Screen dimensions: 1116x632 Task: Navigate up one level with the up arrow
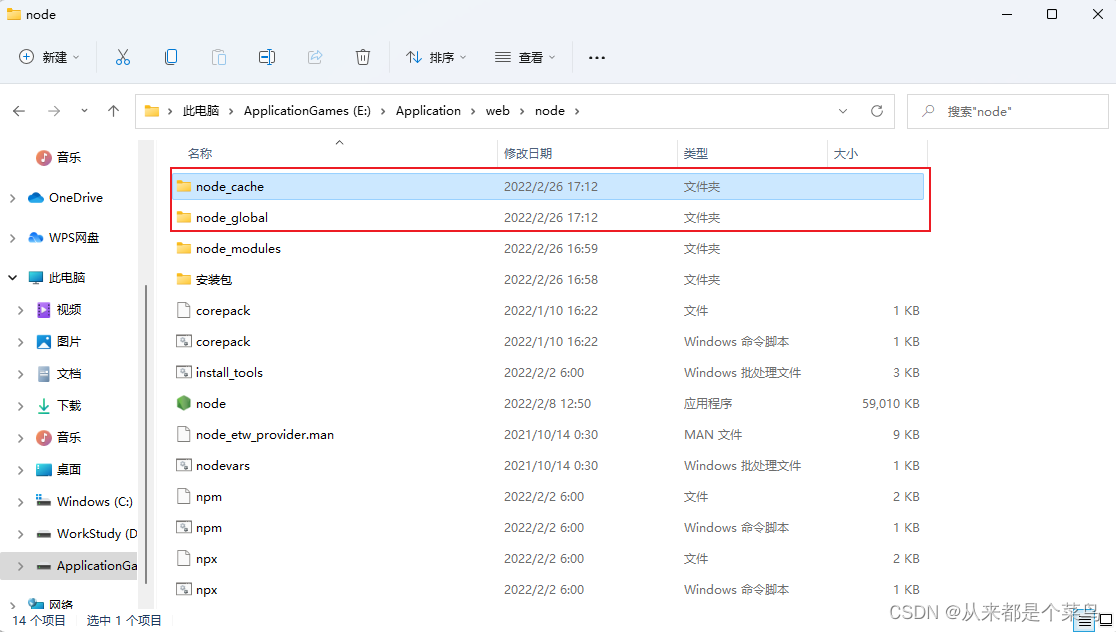112,111
